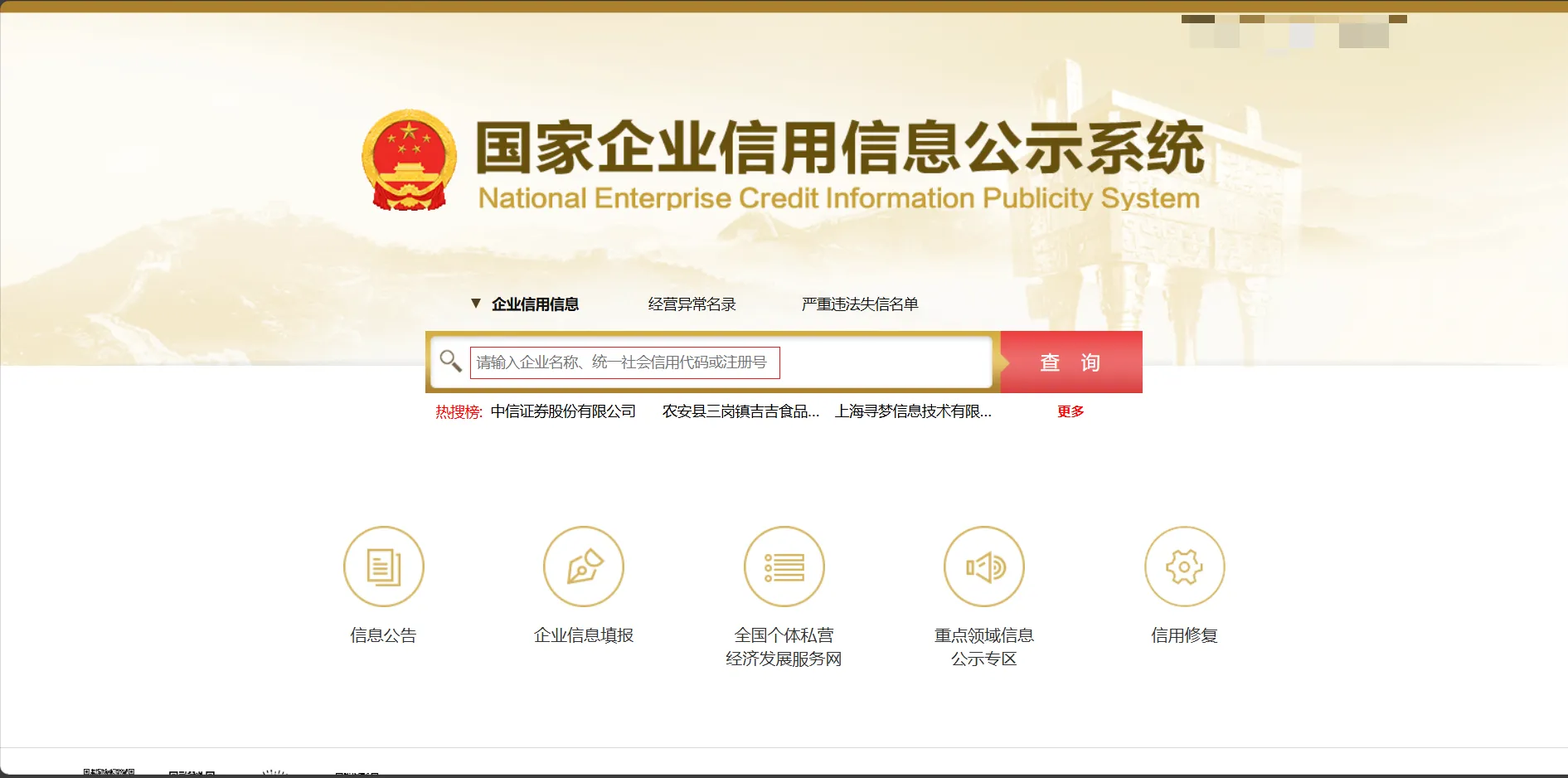
Task: Click the 重点领域信息公示专区 speaker icon
Action: (x=984, y=567)
